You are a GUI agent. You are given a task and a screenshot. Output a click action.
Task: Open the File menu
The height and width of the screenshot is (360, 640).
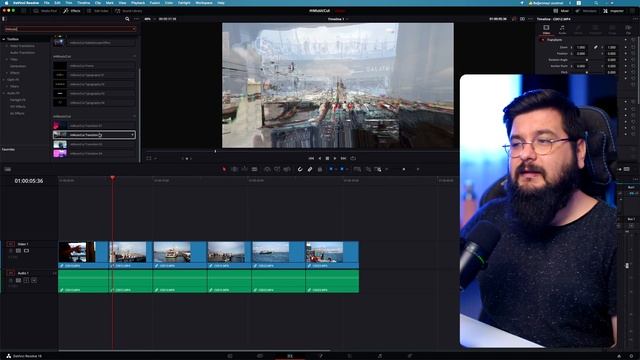[x=47, y=3]
